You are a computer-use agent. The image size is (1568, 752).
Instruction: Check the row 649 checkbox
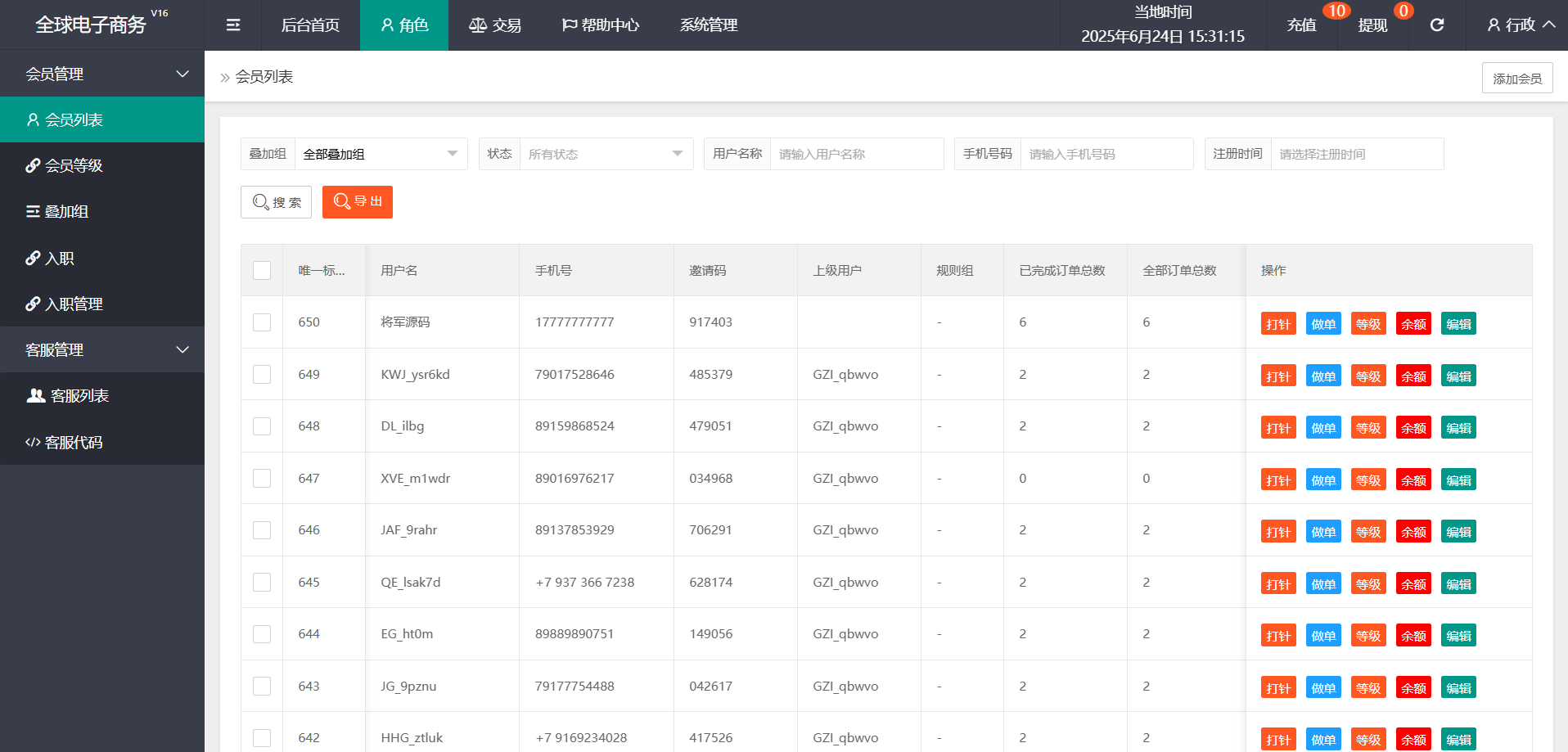pos(262,374)
